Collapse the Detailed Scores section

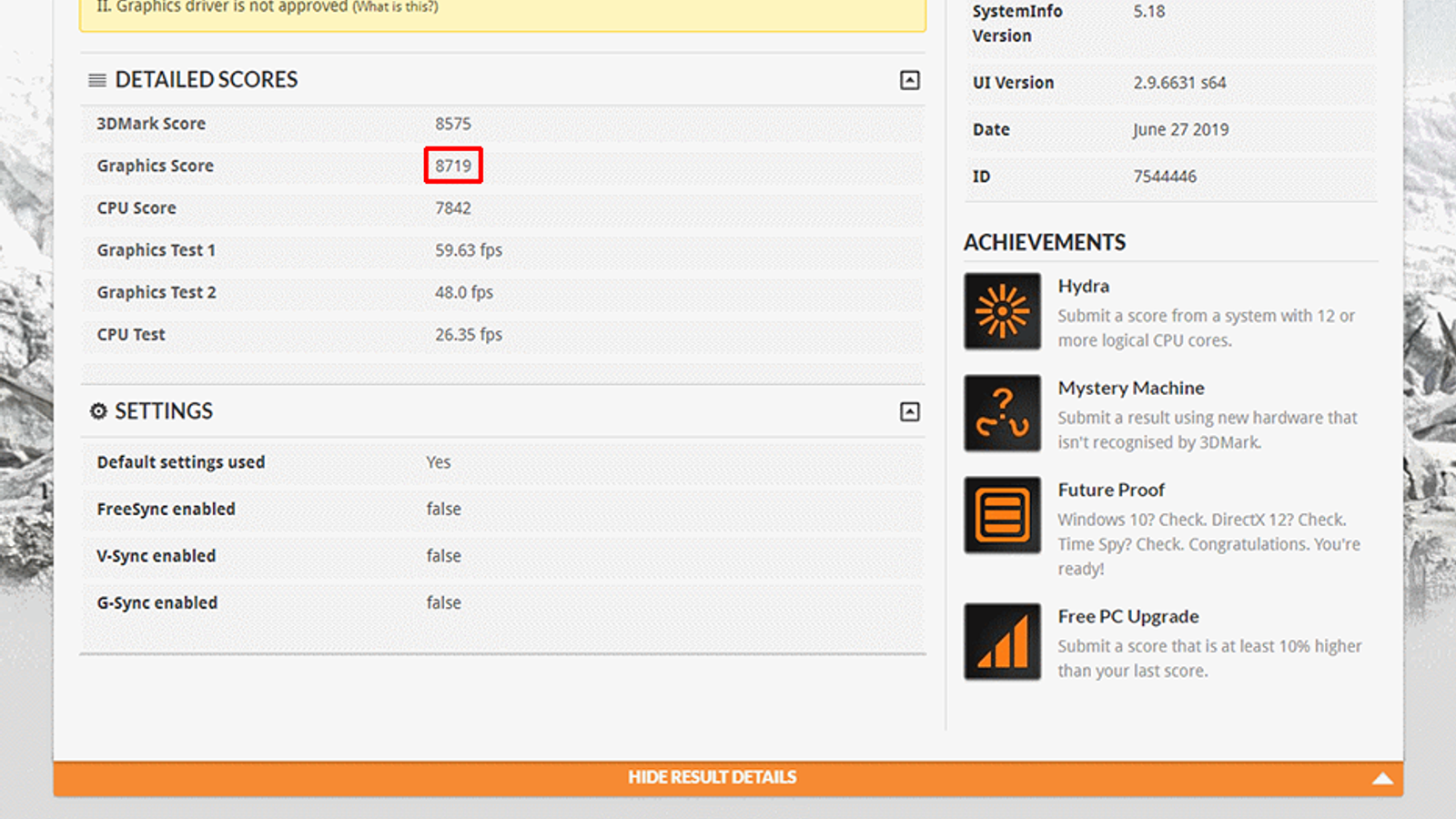pos(909,80)
